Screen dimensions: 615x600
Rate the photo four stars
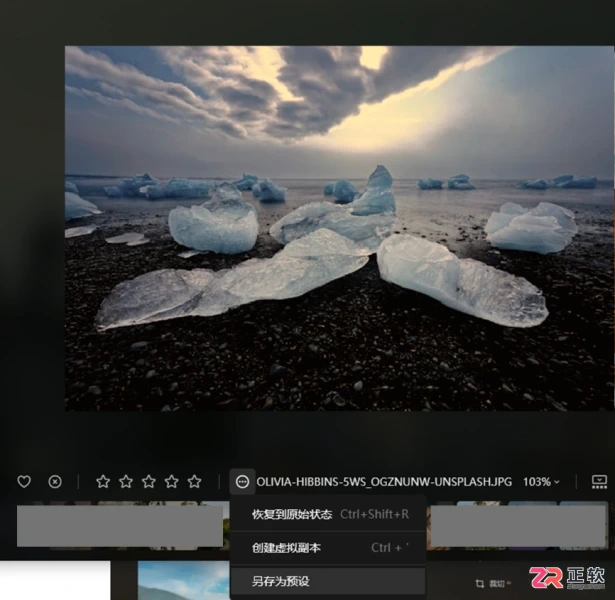tap(171, 482)
